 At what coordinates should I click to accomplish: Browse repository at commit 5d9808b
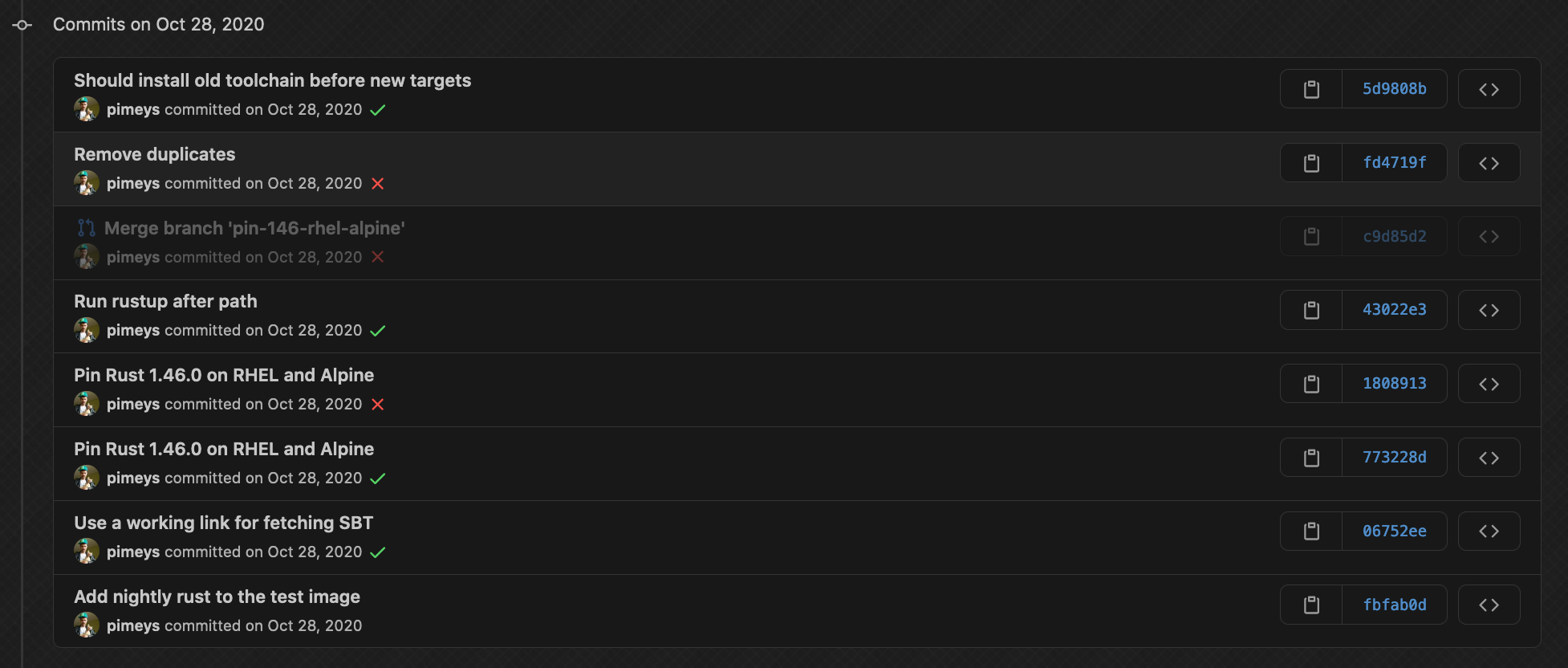tap(1489, 89)
